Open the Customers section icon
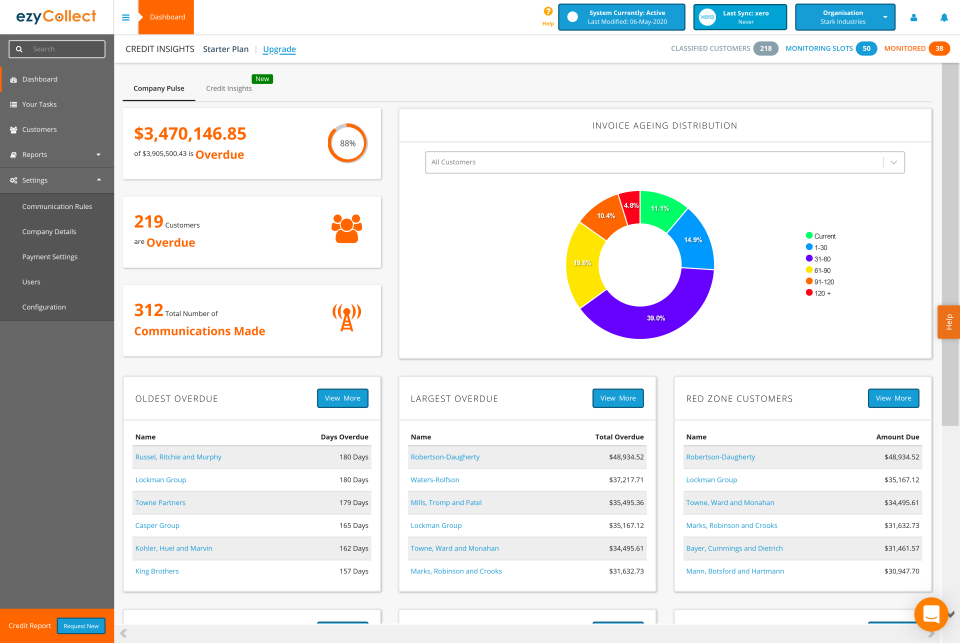This screenshot has height=643, width=960. click(12, 129)
